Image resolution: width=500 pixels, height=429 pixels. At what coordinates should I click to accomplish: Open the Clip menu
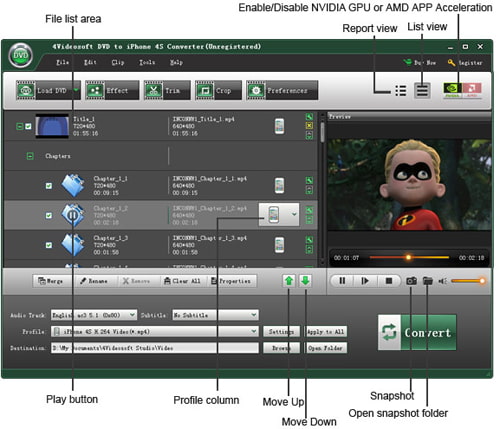118,62
